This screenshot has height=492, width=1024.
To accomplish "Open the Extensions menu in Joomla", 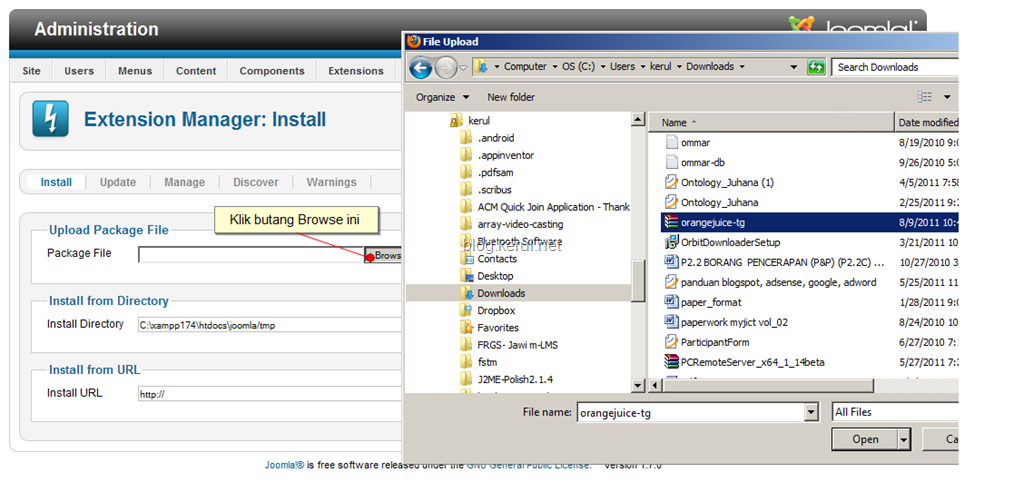I will 356,71.
